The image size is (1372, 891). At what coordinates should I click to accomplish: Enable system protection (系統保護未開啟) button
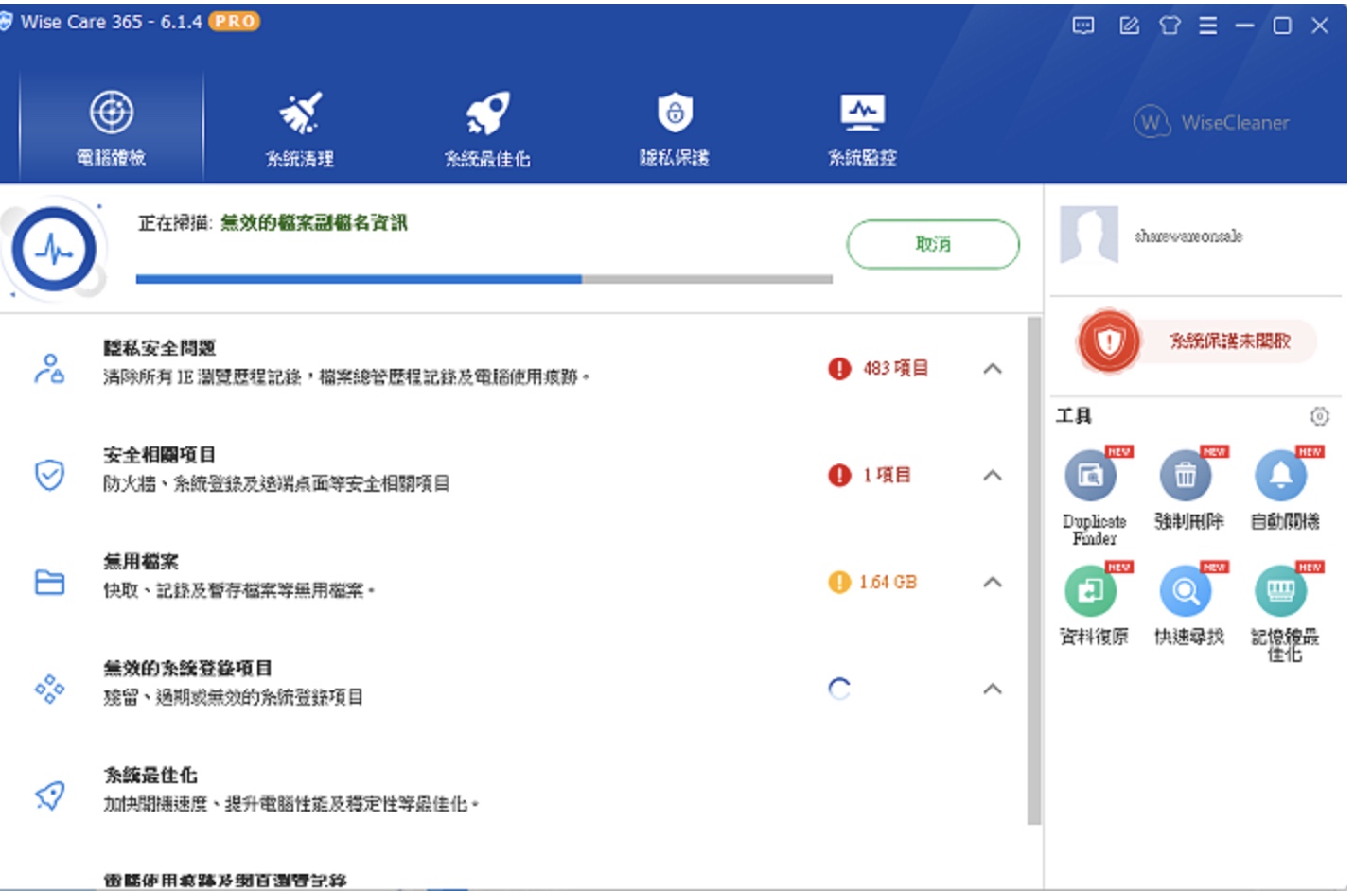[x=1229, y=341]
